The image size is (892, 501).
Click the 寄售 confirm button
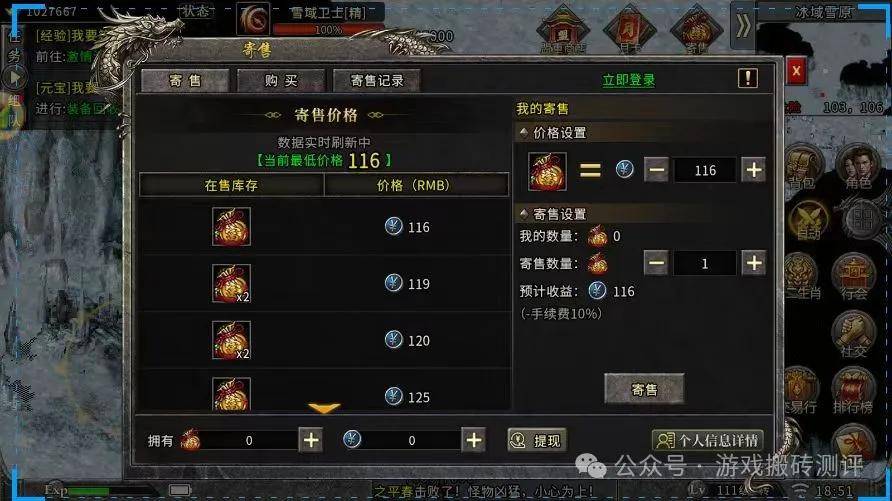644,389
